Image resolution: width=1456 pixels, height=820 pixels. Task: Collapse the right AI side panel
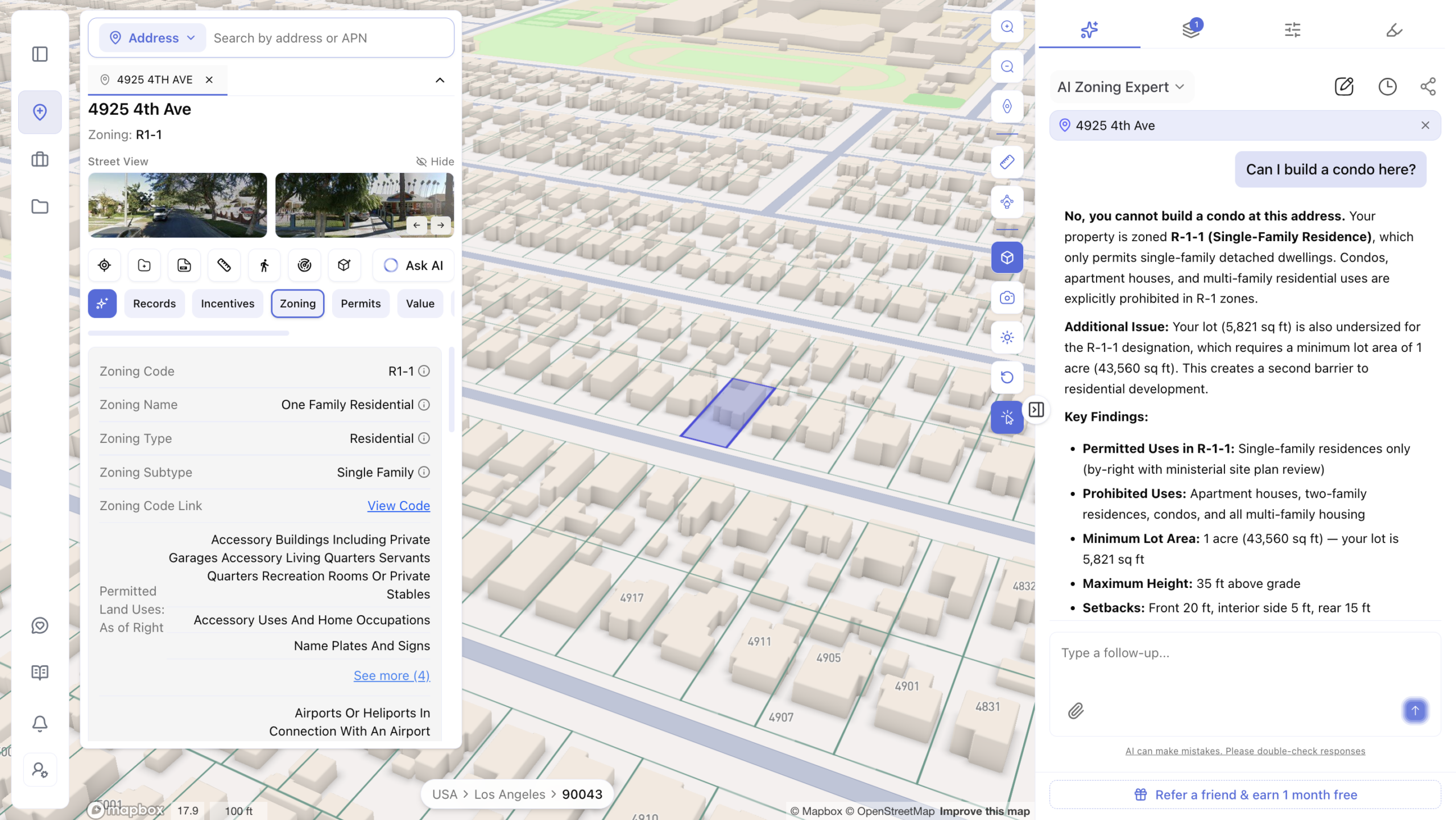click(1036, 409)
